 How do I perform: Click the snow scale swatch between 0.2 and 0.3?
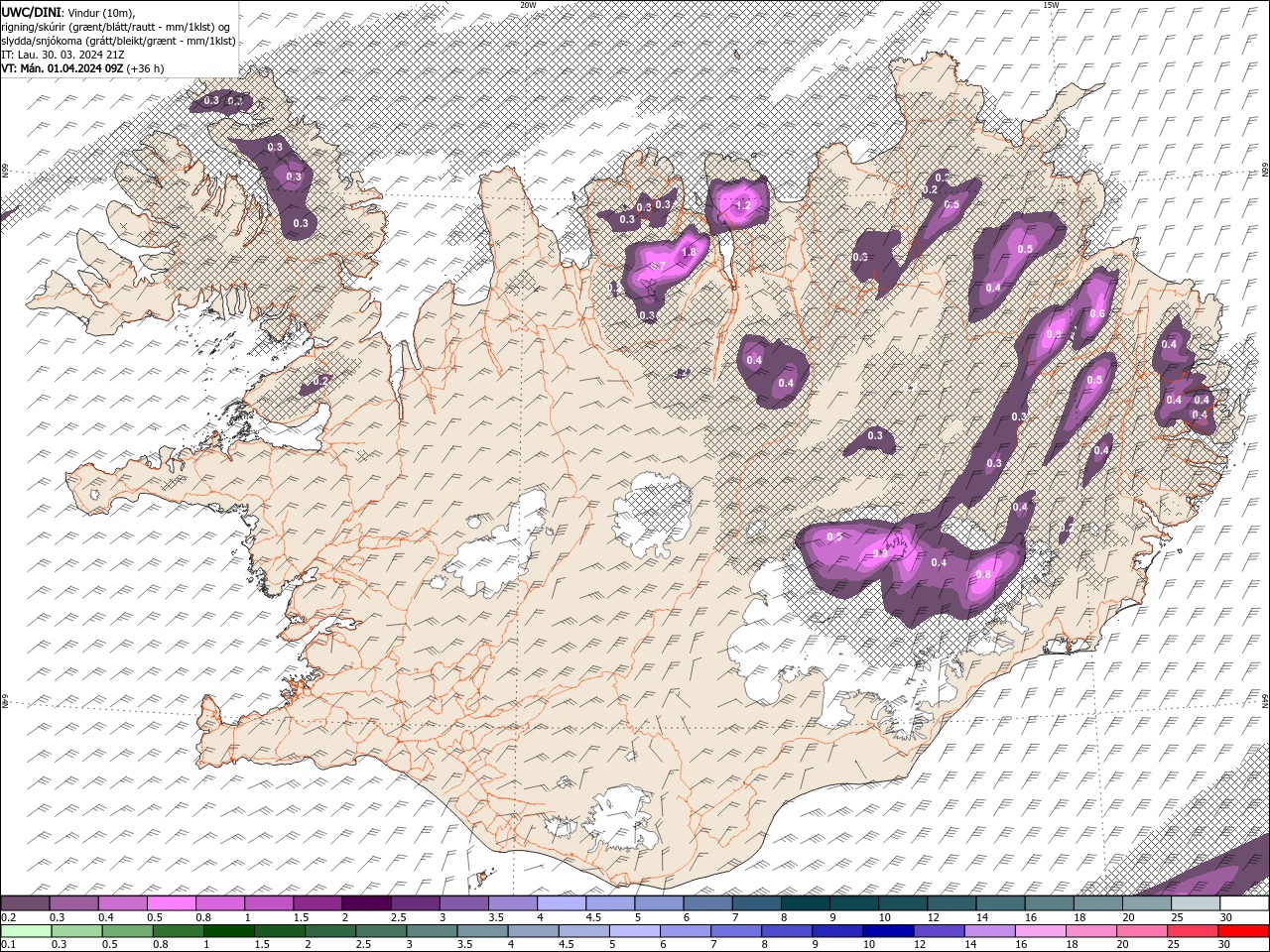[25, 902]
